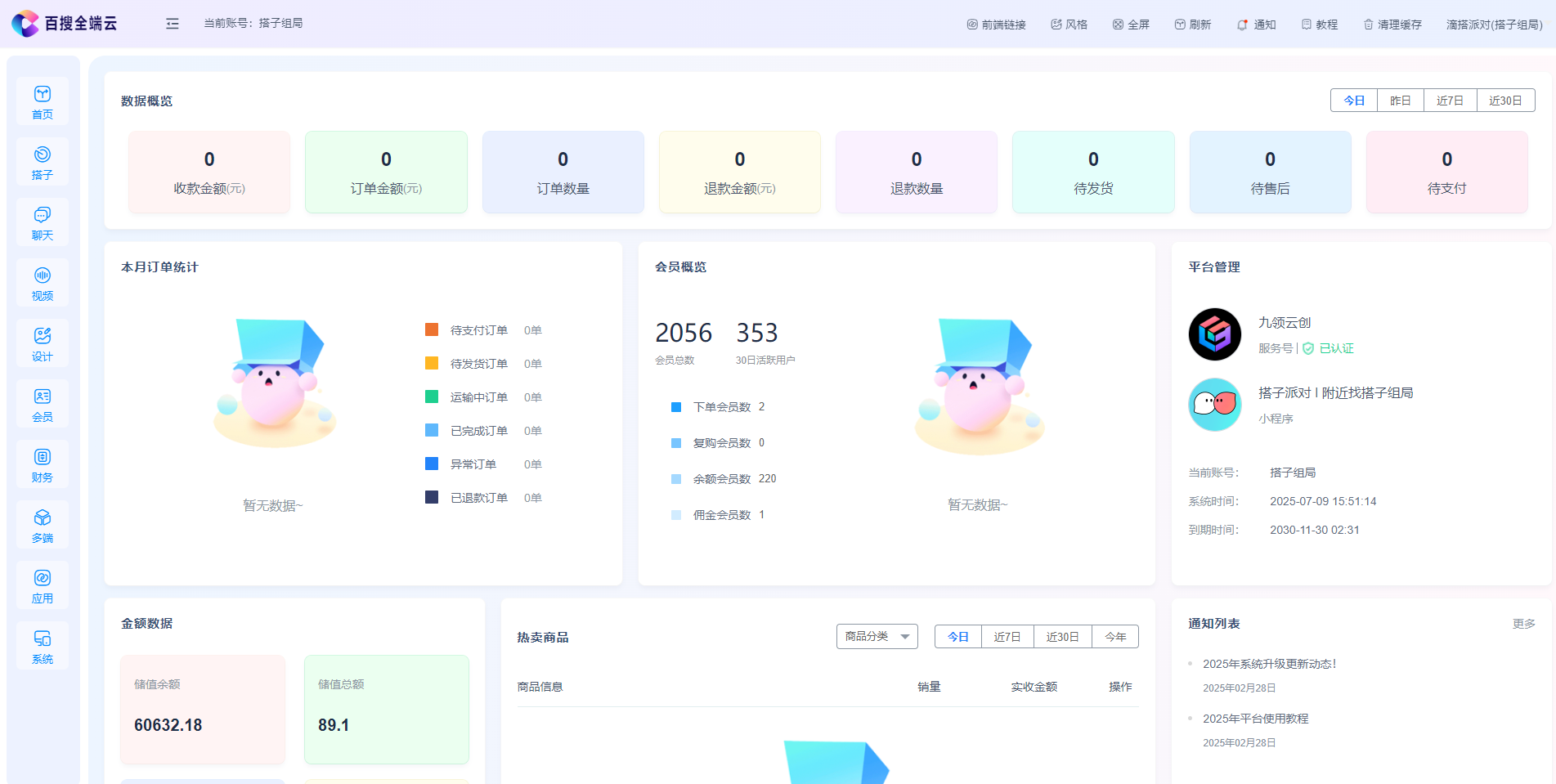The image size is (1556, 784).
Task: Switch data overview to 昨日
Action: point(1400,101)
